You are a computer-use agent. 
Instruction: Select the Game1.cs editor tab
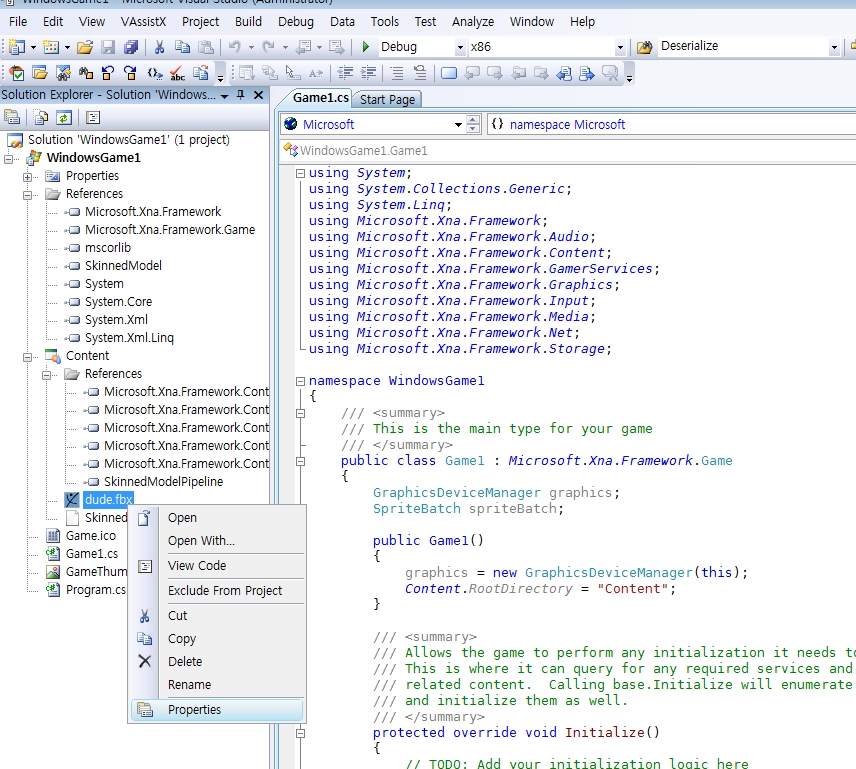click(x=320, y=98)
